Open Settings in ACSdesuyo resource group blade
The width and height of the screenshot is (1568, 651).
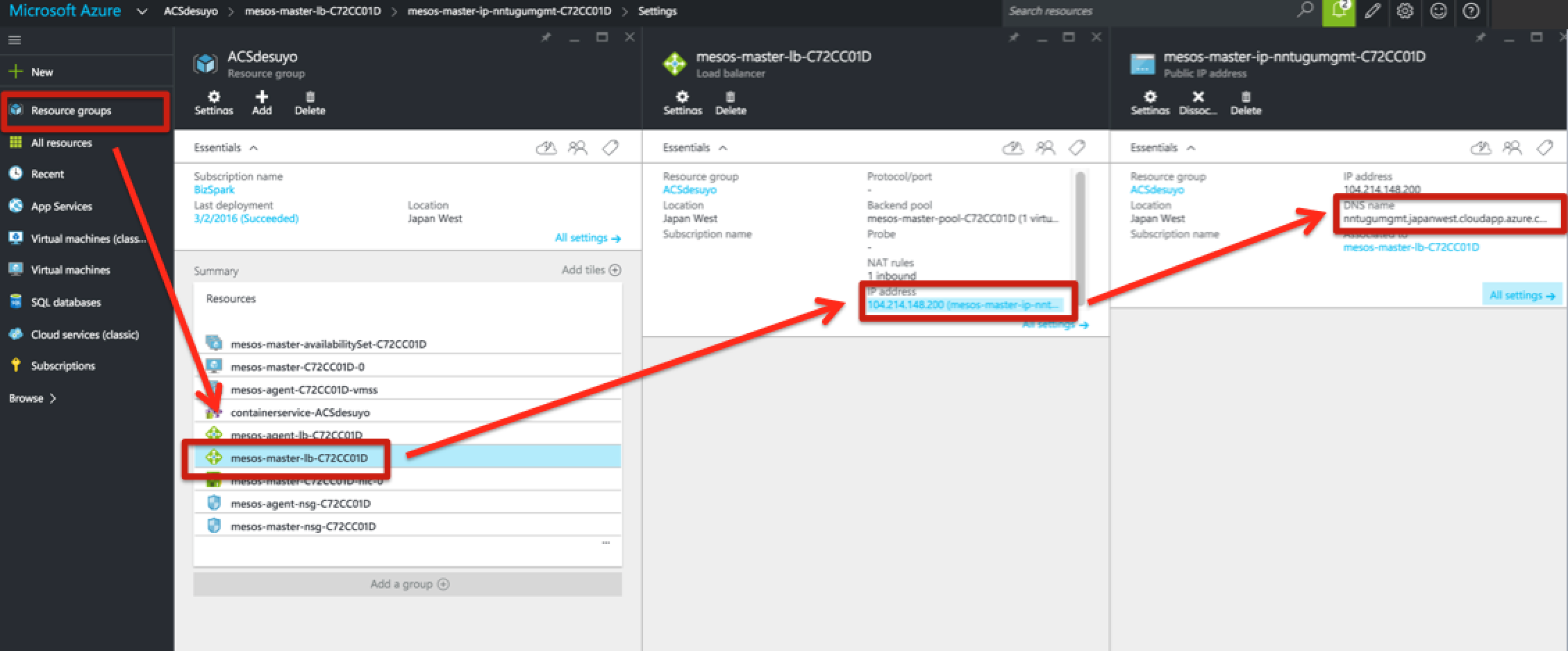(214, 103)
